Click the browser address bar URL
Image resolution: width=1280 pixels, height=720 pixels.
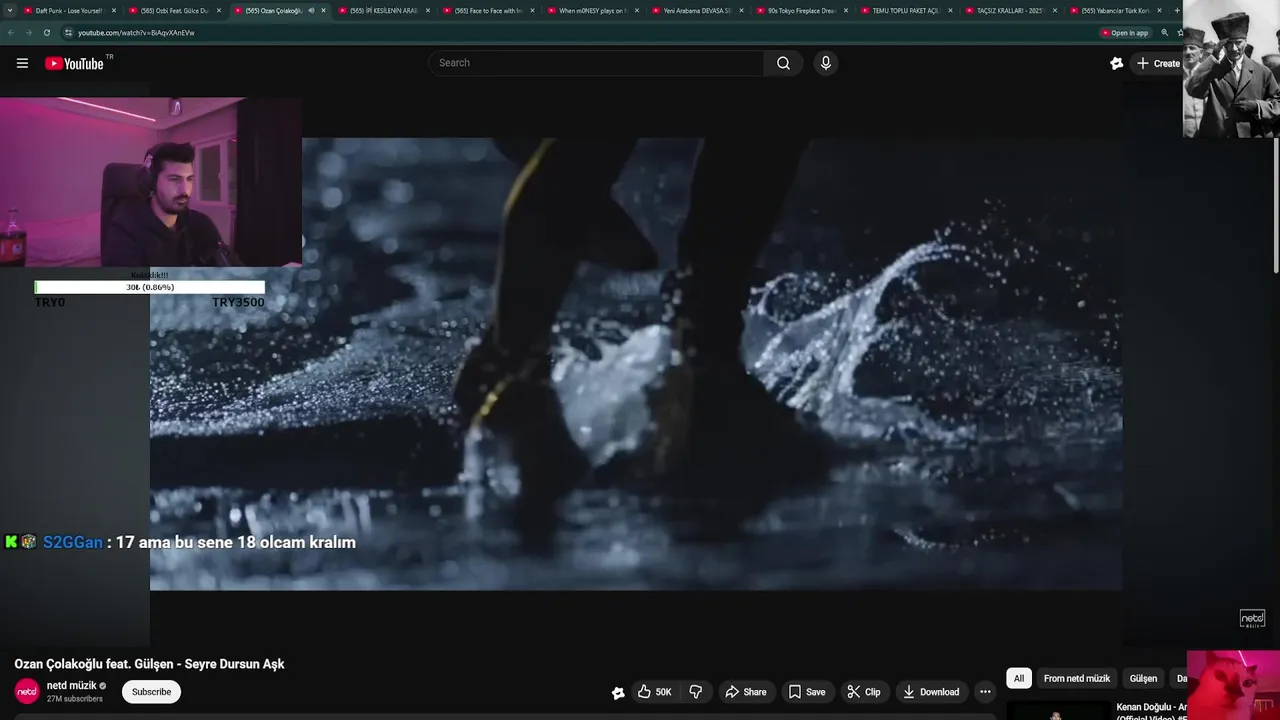(136, 32)
